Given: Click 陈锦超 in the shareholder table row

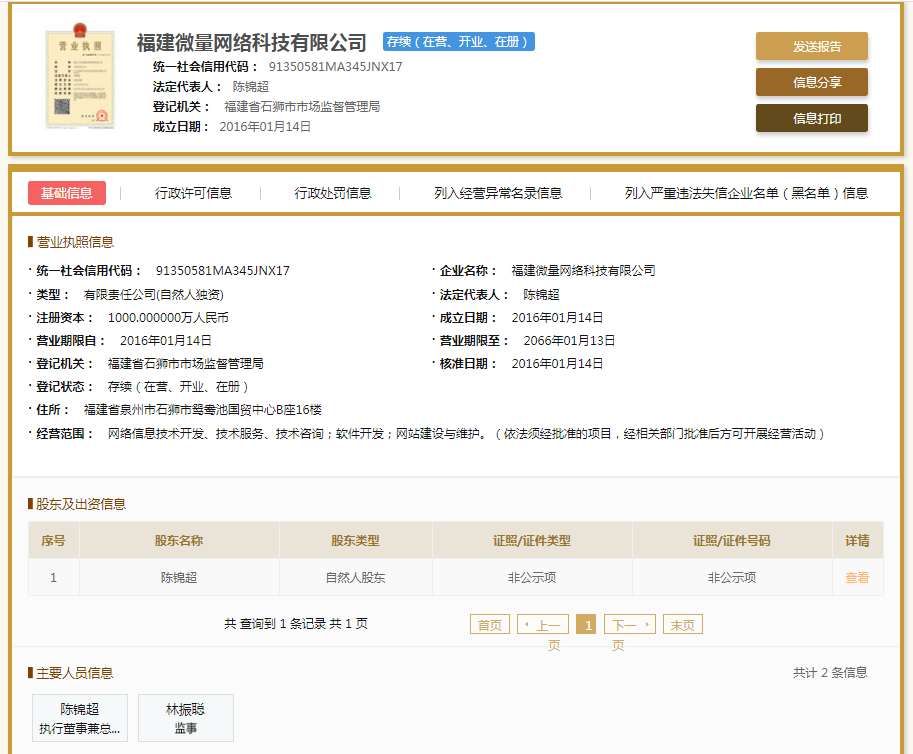Looking at the screenshot, I should click(x=178, y=577).
